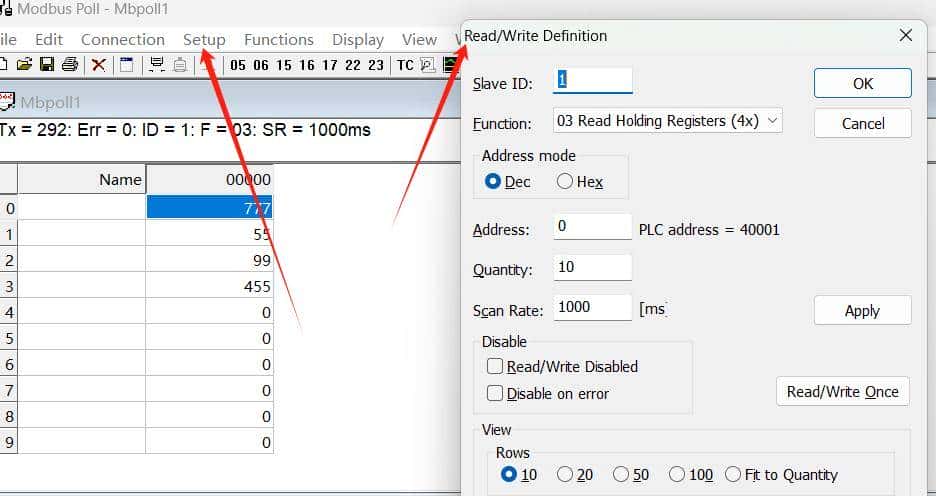Click the 00000 column header
The image size is (936, 496).
210,179
